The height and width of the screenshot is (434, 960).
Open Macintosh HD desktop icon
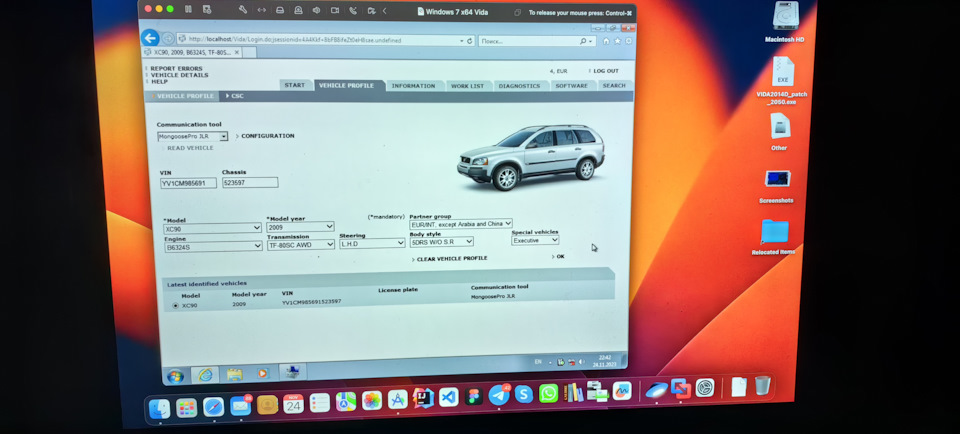[785, 17]
